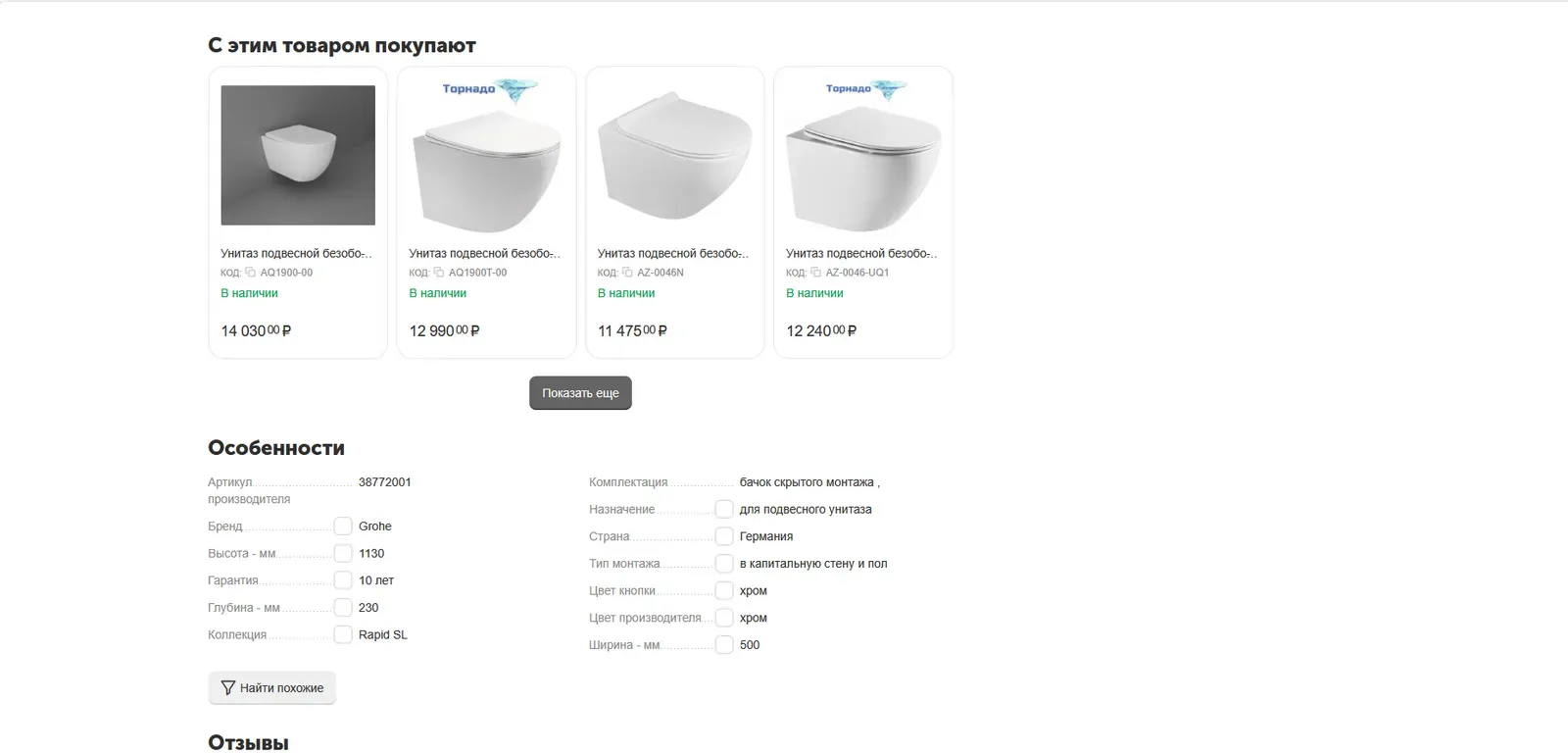Click the Найти похожие button
The width and height of the screenshot is (1568, 753).
tap(271, 688)
